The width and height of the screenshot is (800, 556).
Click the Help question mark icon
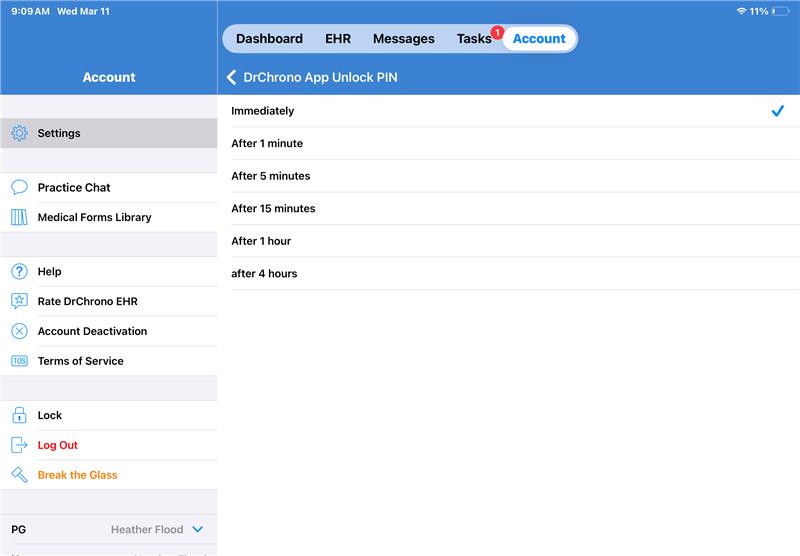point(19,271)
